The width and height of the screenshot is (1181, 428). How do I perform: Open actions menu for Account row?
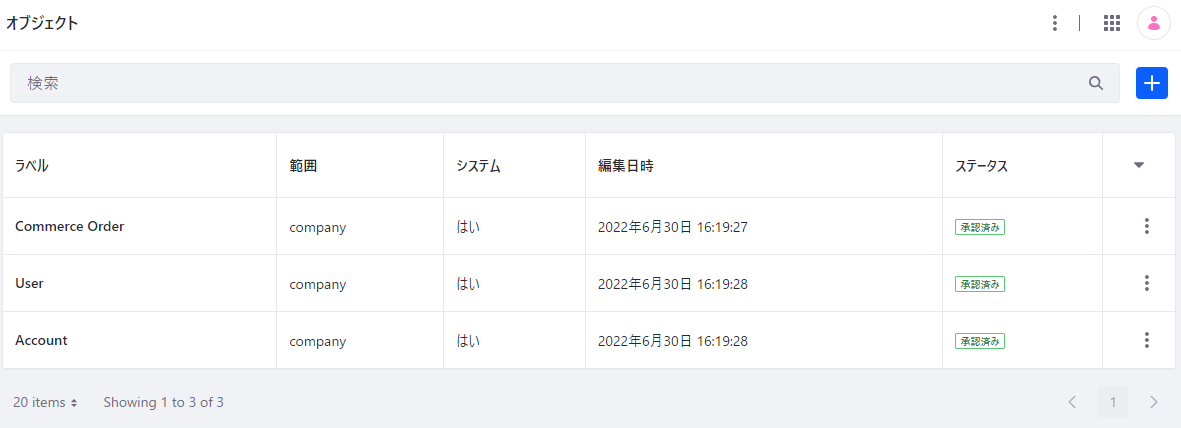coord(1146,341)
